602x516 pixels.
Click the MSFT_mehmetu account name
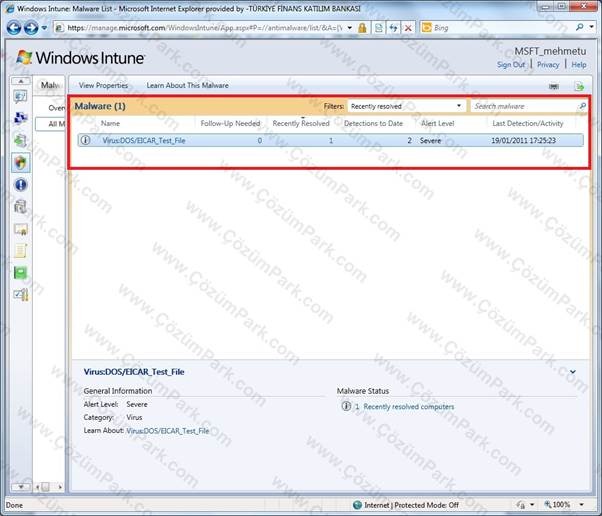point(550,51)
